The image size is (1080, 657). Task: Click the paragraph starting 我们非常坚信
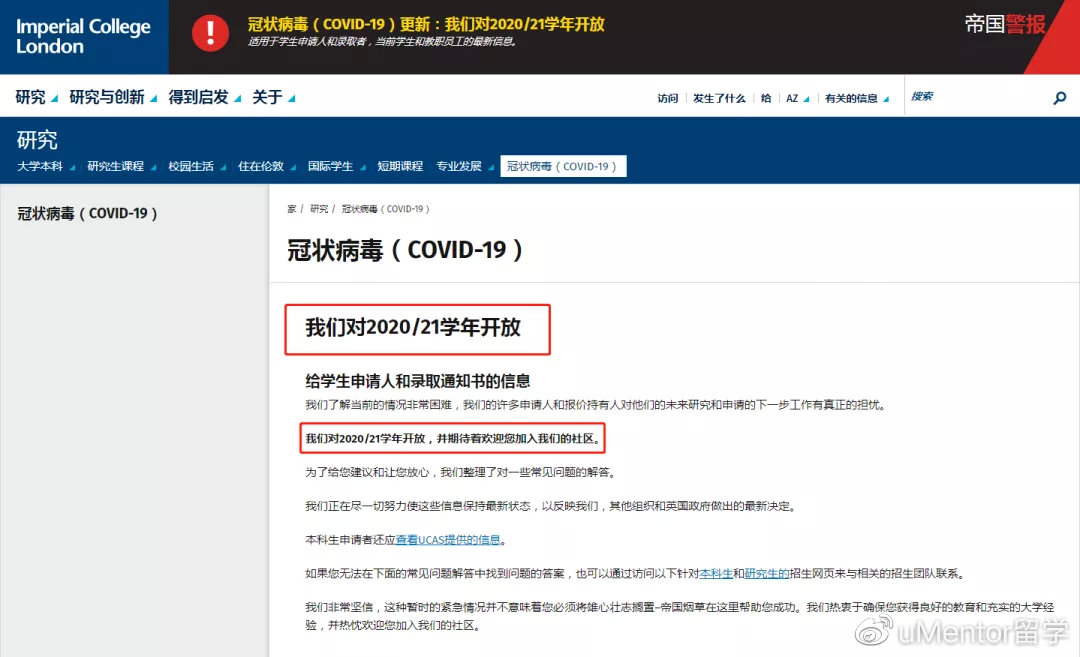tap(680, 616)
